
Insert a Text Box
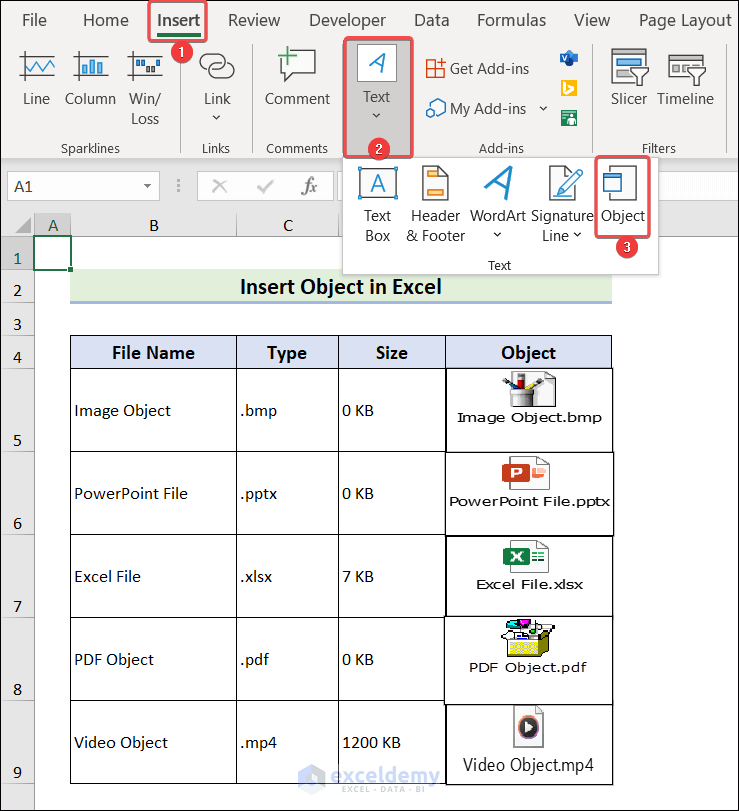378,204
